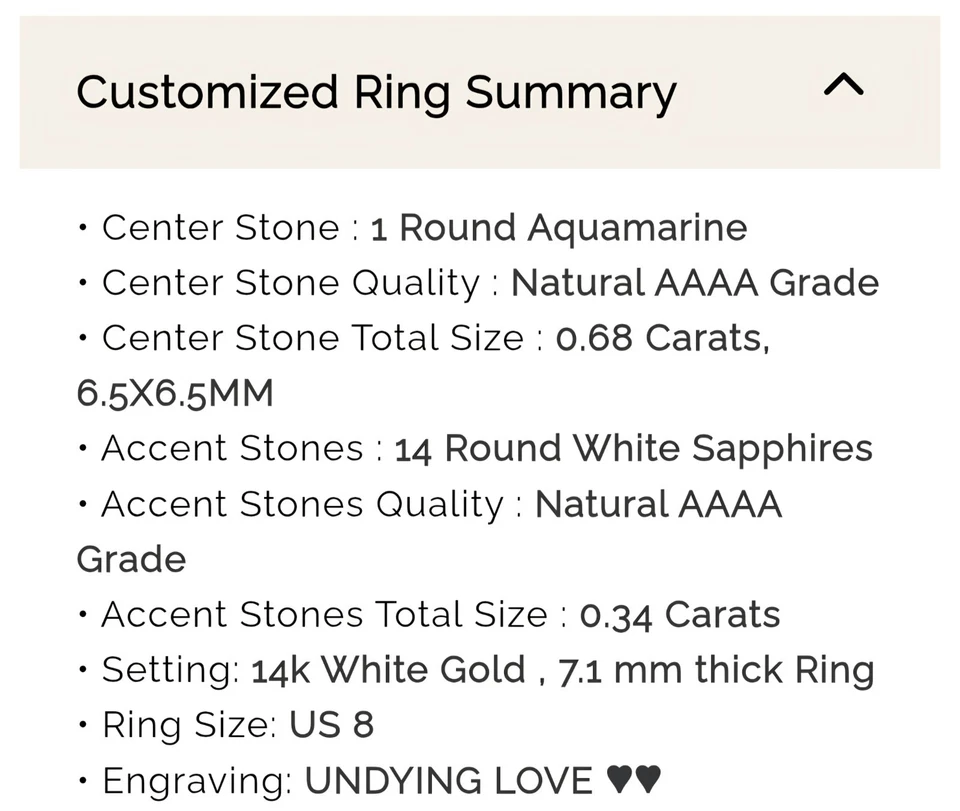Click the Center Stone label
This screenshot has height=811, width=960.
[x=220, y=228]
